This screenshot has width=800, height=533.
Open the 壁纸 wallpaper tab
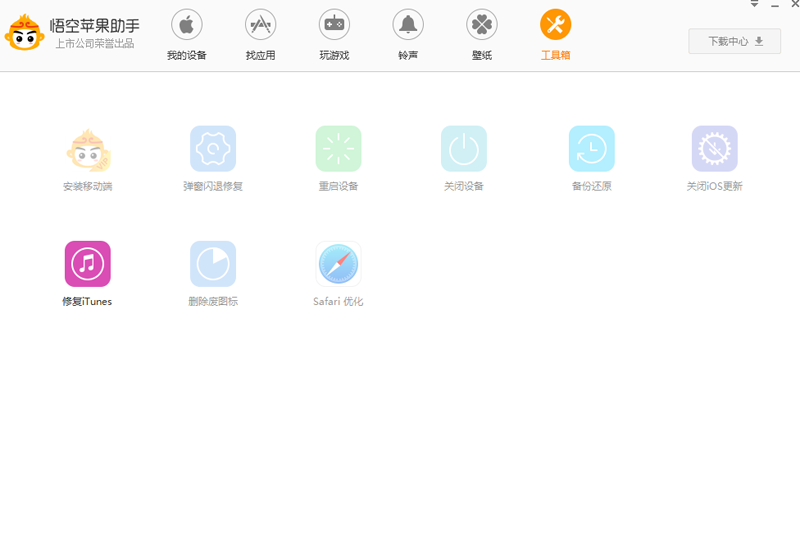(x=481, y=35)
